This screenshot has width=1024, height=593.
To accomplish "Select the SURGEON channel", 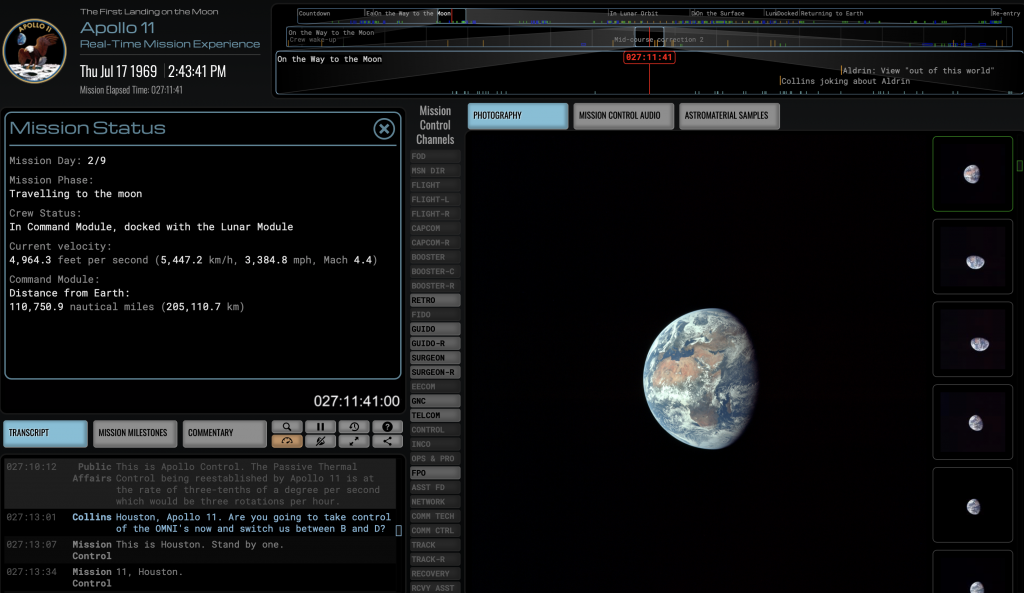I will tap(435, 358).
